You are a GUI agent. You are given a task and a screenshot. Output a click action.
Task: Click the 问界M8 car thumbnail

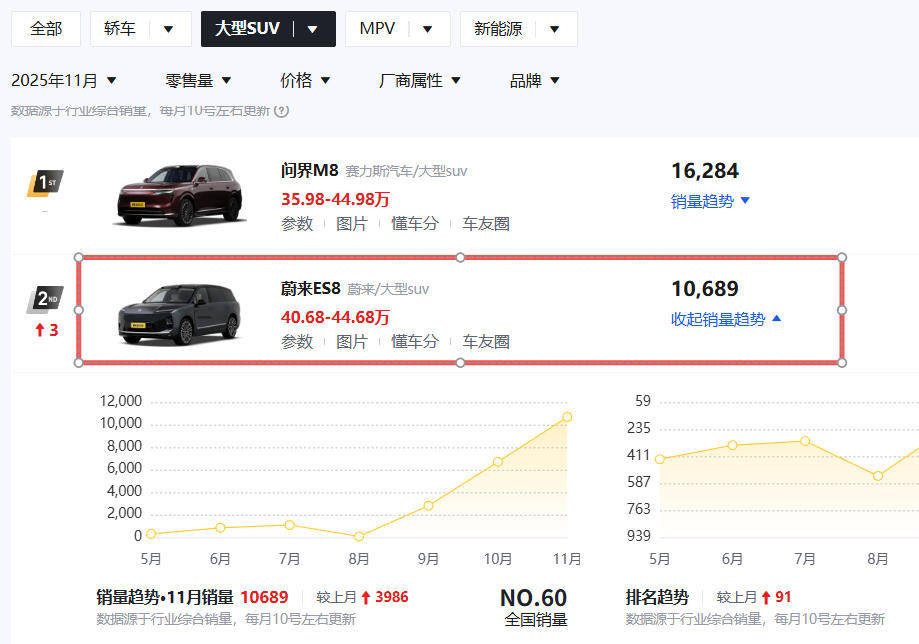tap(179, 190)
